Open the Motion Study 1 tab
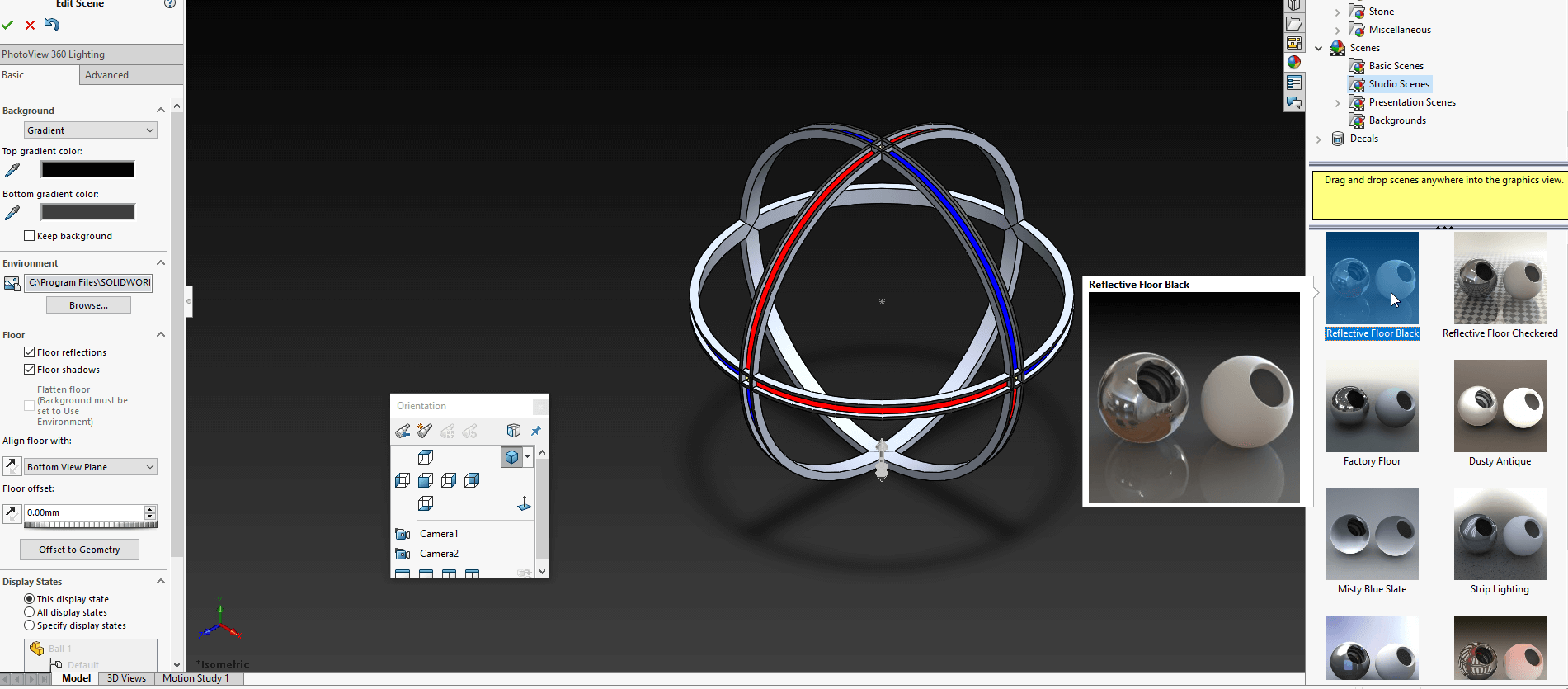Viewport: 1568px width, 689px height. (196, 678)
